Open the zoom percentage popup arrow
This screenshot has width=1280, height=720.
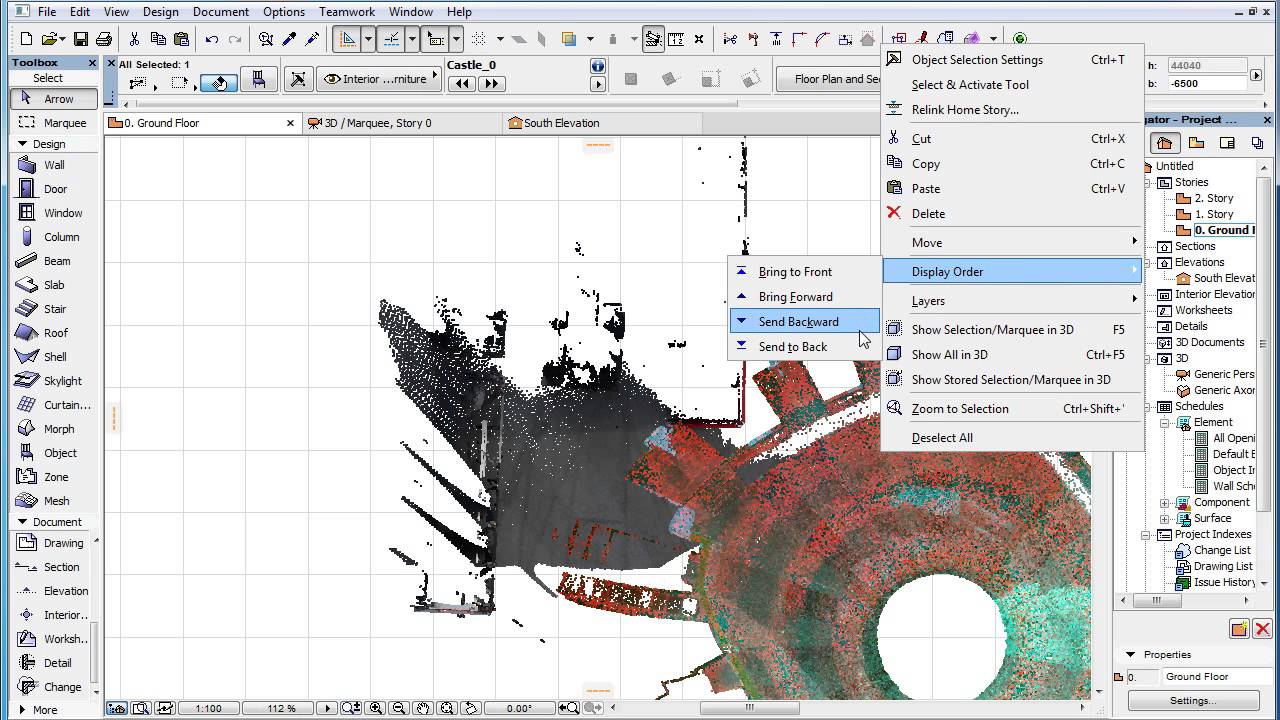point(326,708)
